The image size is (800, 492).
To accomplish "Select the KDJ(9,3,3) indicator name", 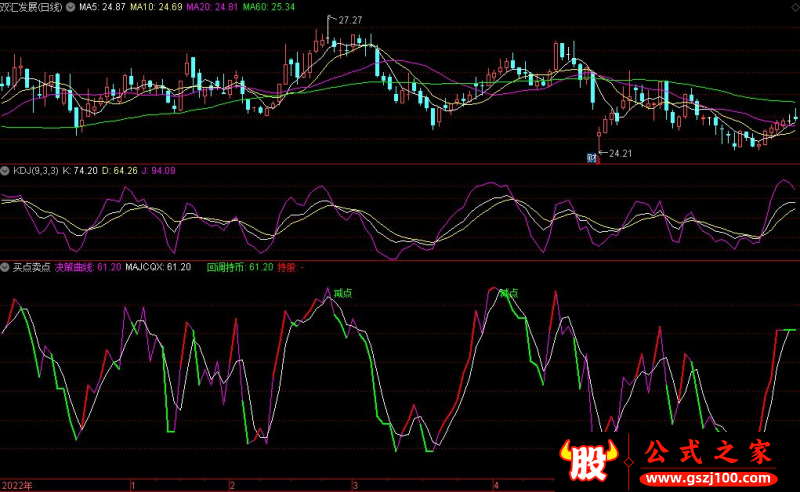I will click(x=36, y=170).
